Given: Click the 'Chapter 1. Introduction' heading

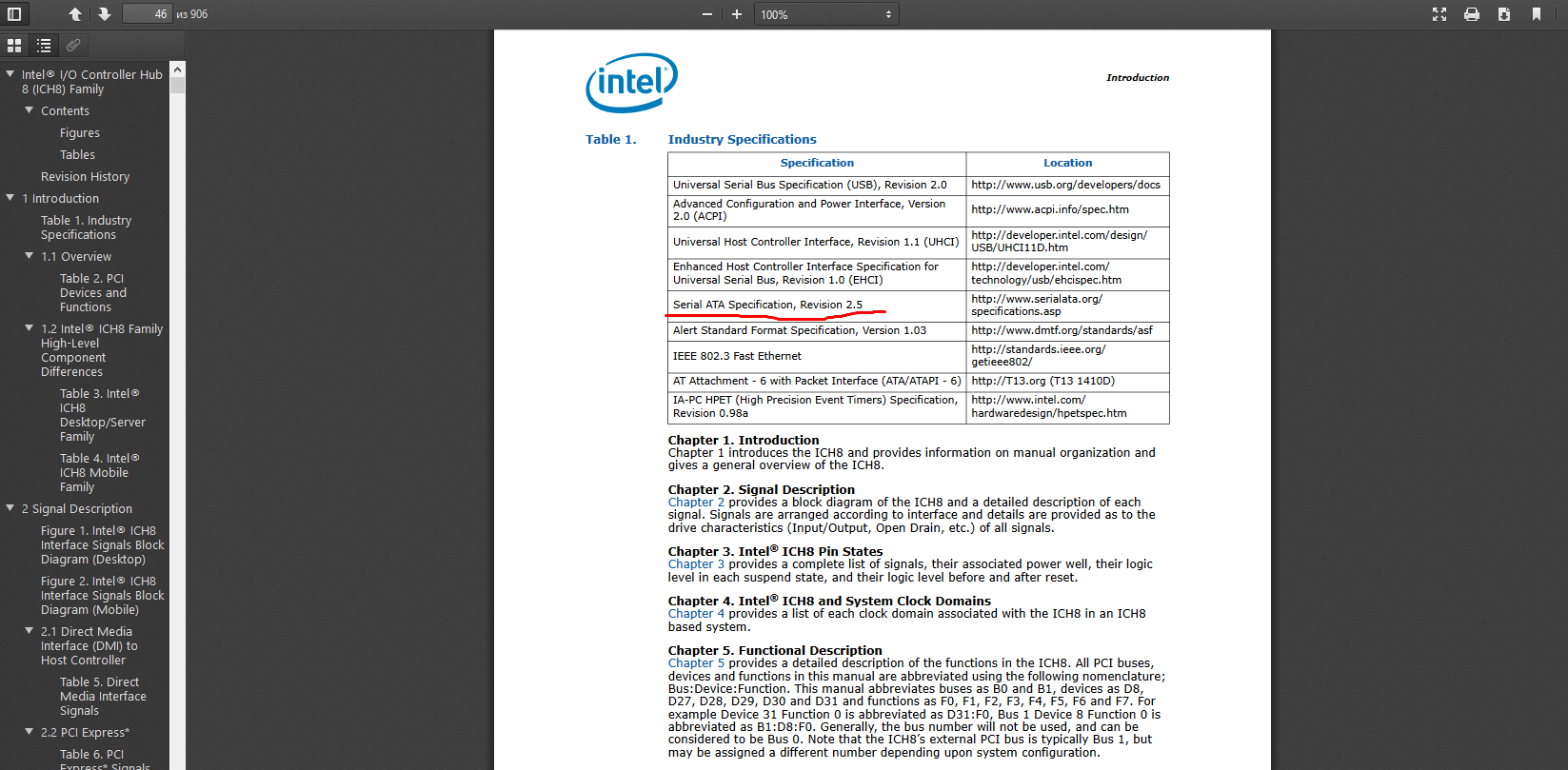Looking at the screenshot, I should (x=744, y=441).
